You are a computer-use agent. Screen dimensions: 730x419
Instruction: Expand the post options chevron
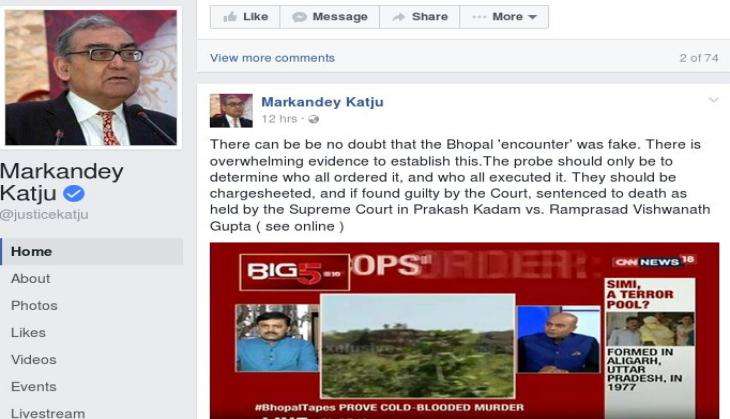tap(713, 100)
